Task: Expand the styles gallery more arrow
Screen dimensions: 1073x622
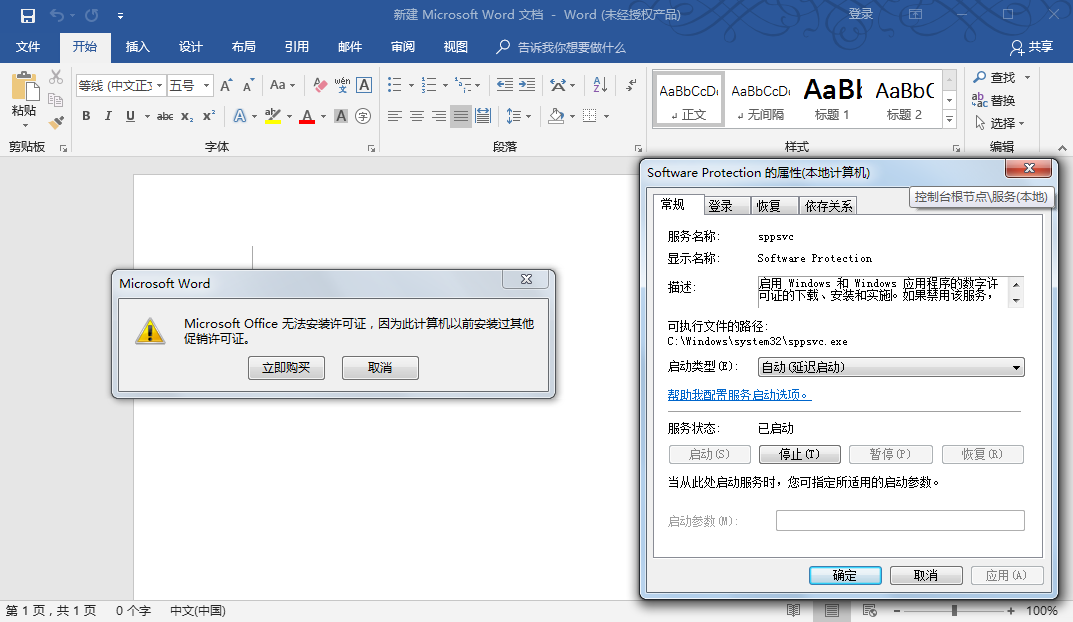Action: click(949, 119)
